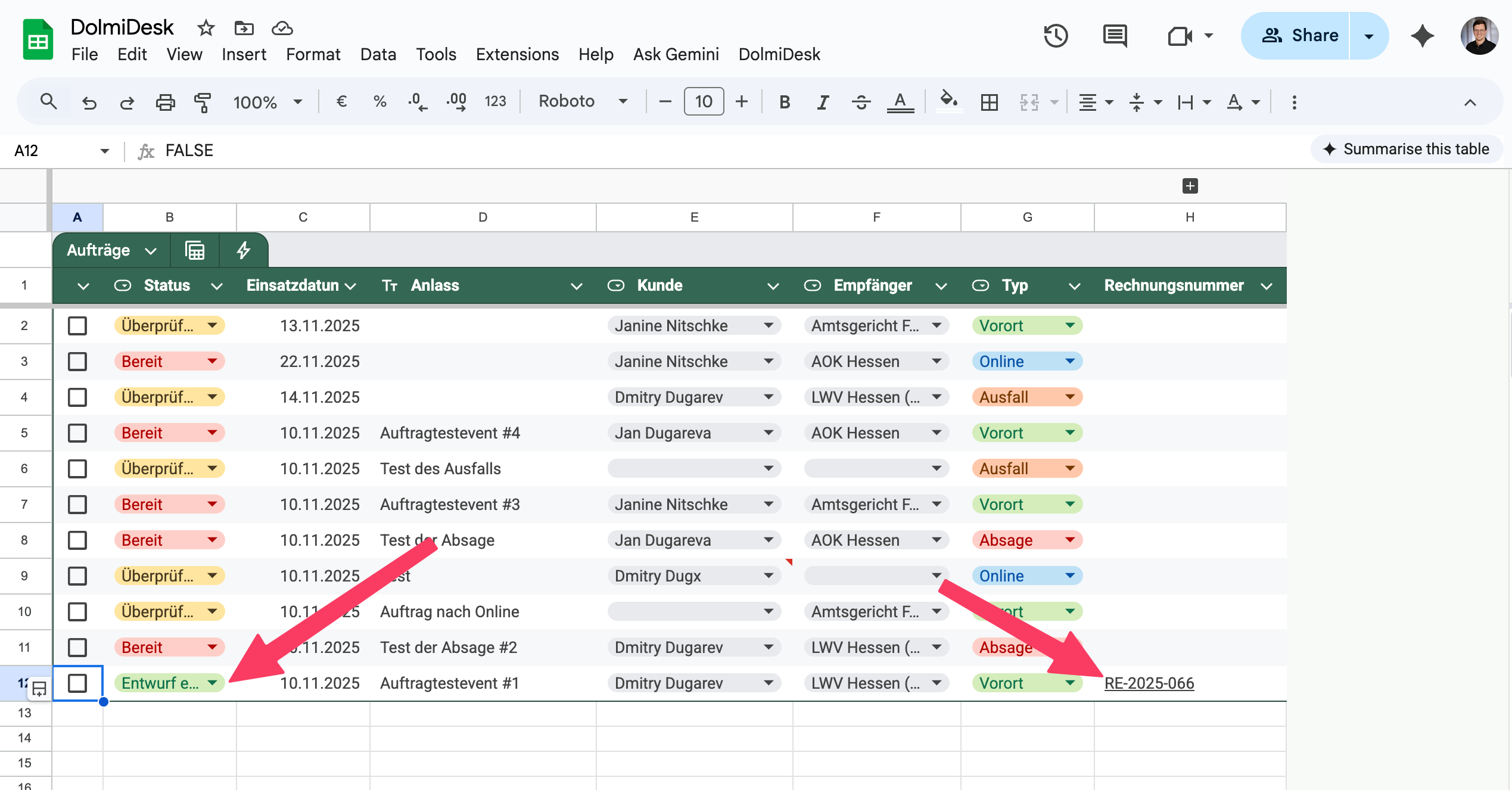Open the Typ dropdown showing Ausfall in row 4

(1070, 397)
